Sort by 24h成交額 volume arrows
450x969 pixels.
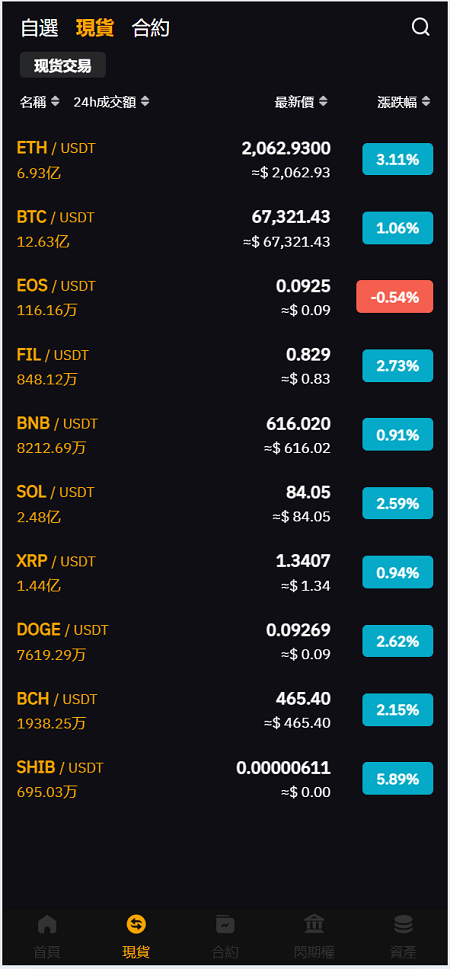(x=145, y=101)
